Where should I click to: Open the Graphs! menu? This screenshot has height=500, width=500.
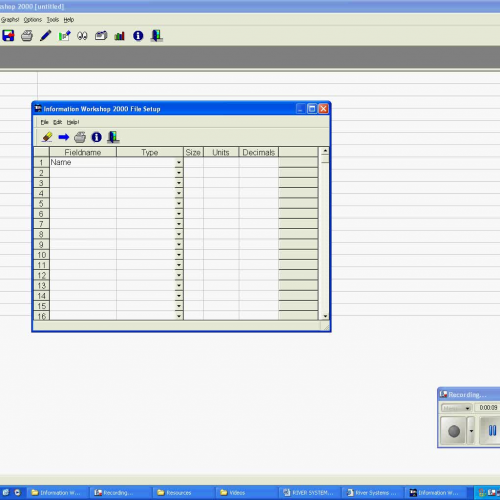[10, 20]
